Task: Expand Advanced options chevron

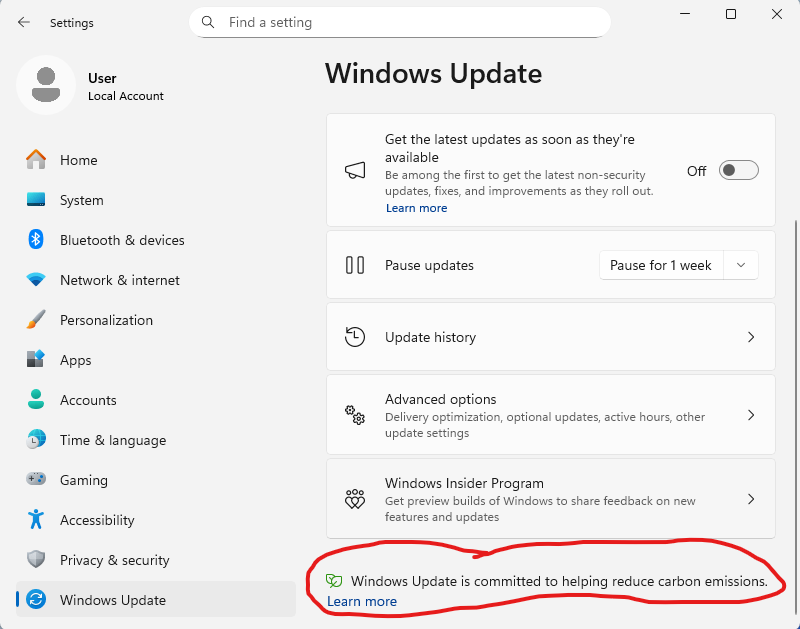Action: point(751,415)
